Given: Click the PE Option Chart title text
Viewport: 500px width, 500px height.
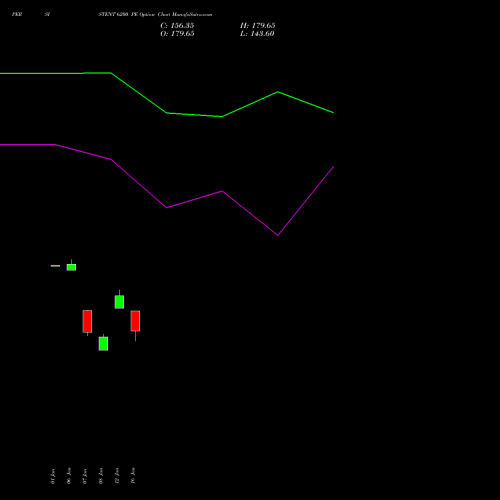Looking at the screenshot, I should click(155, 14).
